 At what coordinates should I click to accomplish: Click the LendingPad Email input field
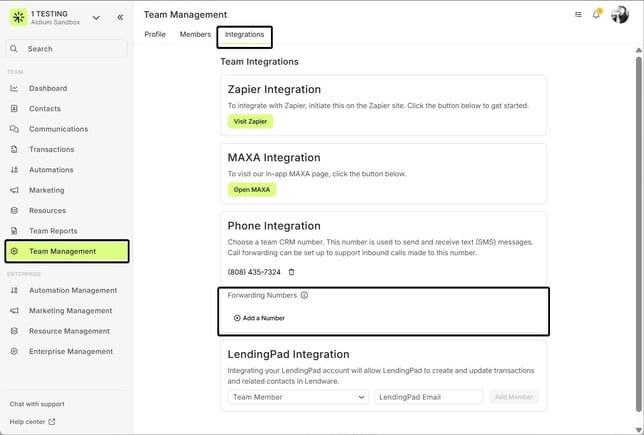[428, 397]
